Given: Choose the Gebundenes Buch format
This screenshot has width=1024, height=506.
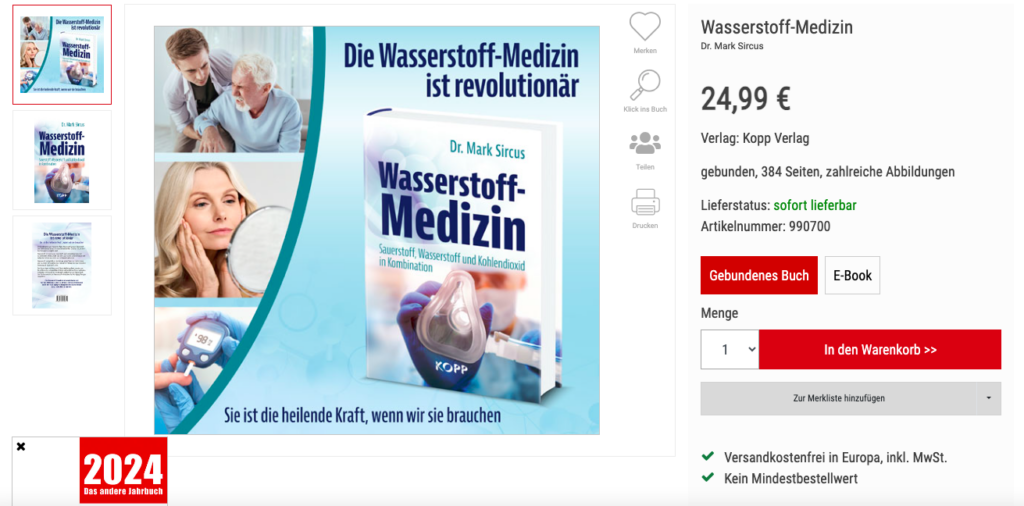Looking at the screenshot, I should point(759,275).
